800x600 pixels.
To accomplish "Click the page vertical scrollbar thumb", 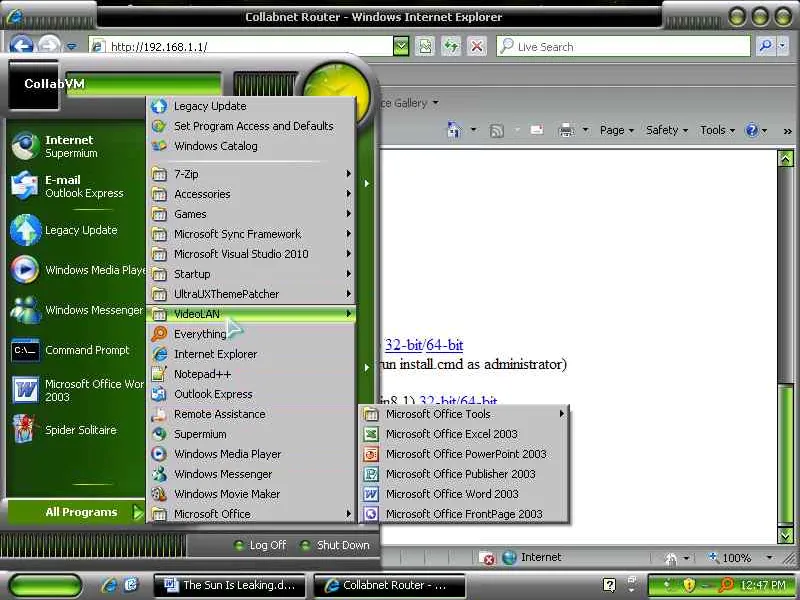I will coord(786,455).
